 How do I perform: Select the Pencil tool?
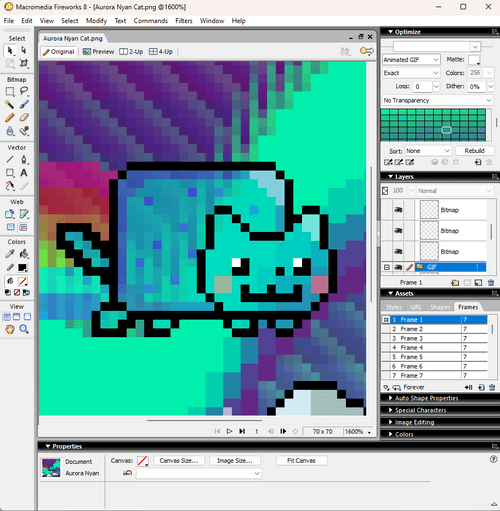(x=10, y=117)
